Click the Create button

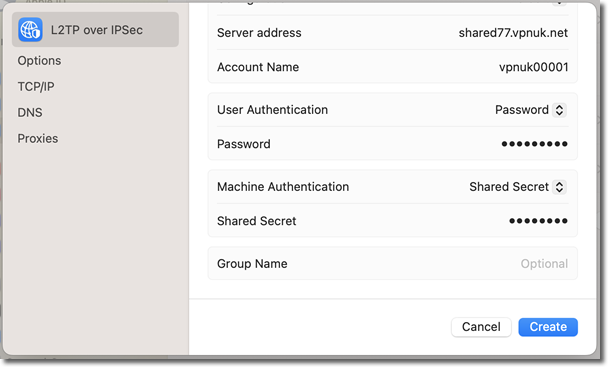click(x=548, y=327)
